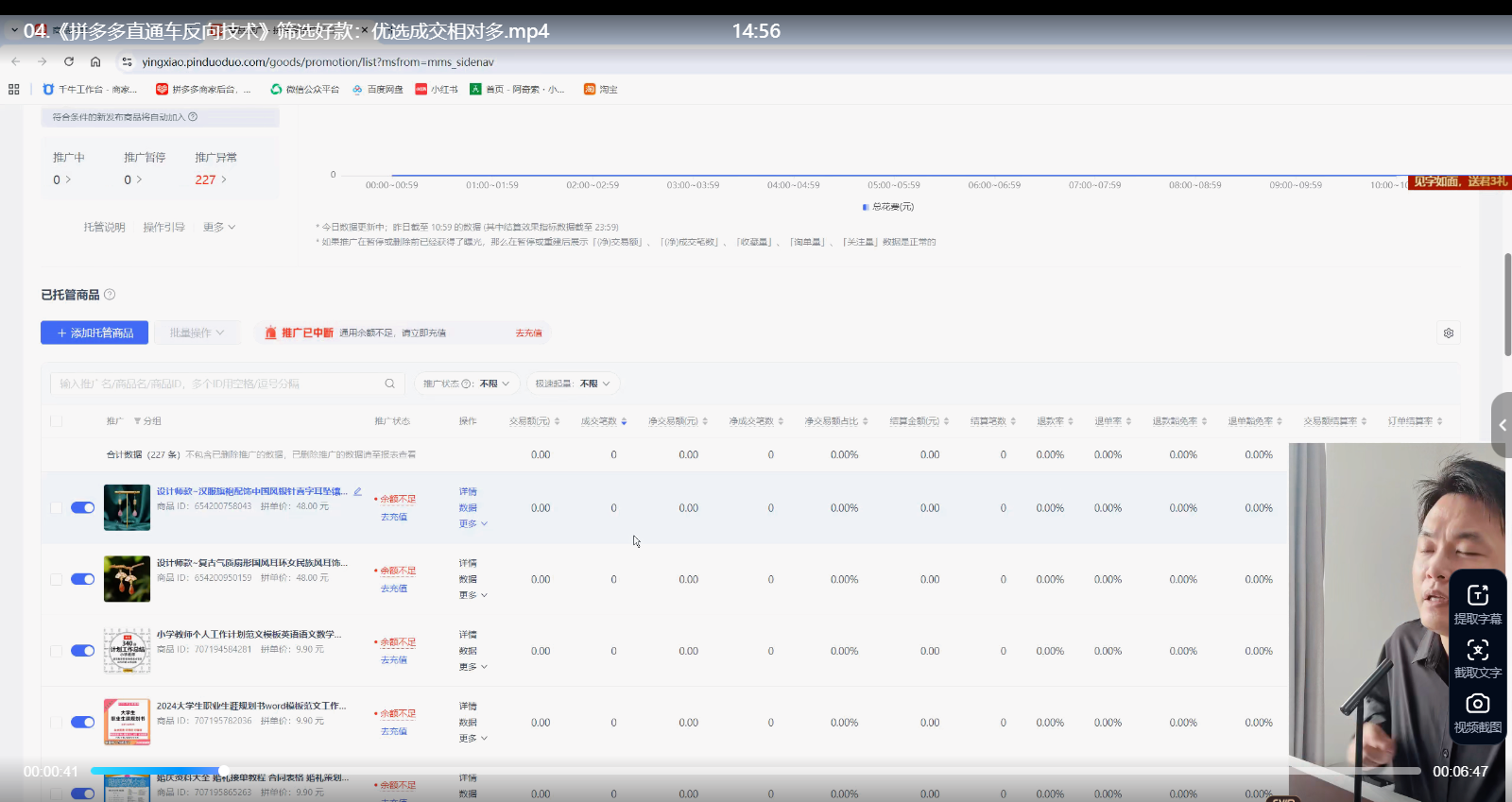1512x802 pixels.
Task: Click the 添加托管商品 button
Action: 94,333
